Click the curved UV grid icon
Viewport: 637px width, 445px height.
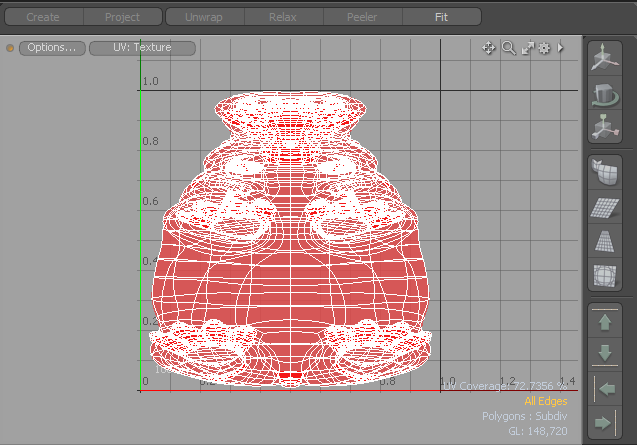point(603,174)
